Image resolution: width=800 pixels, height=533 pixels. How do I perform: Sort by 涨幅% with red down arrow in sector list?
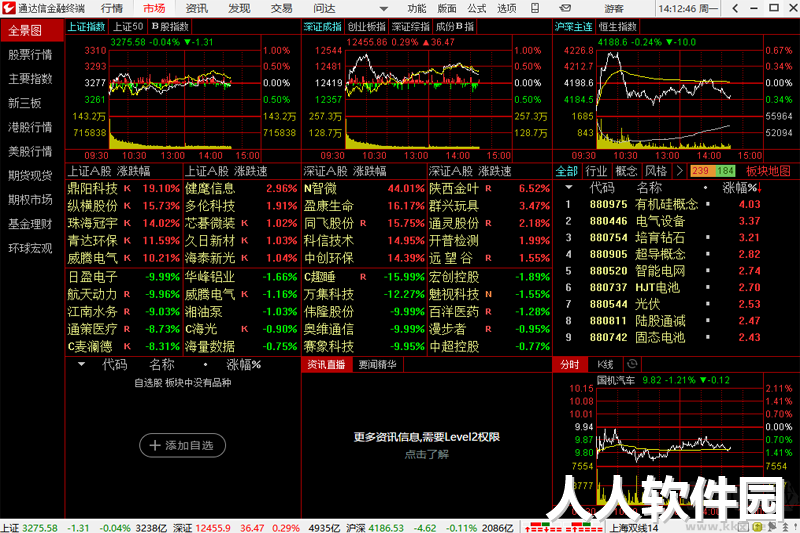(742, 188)
